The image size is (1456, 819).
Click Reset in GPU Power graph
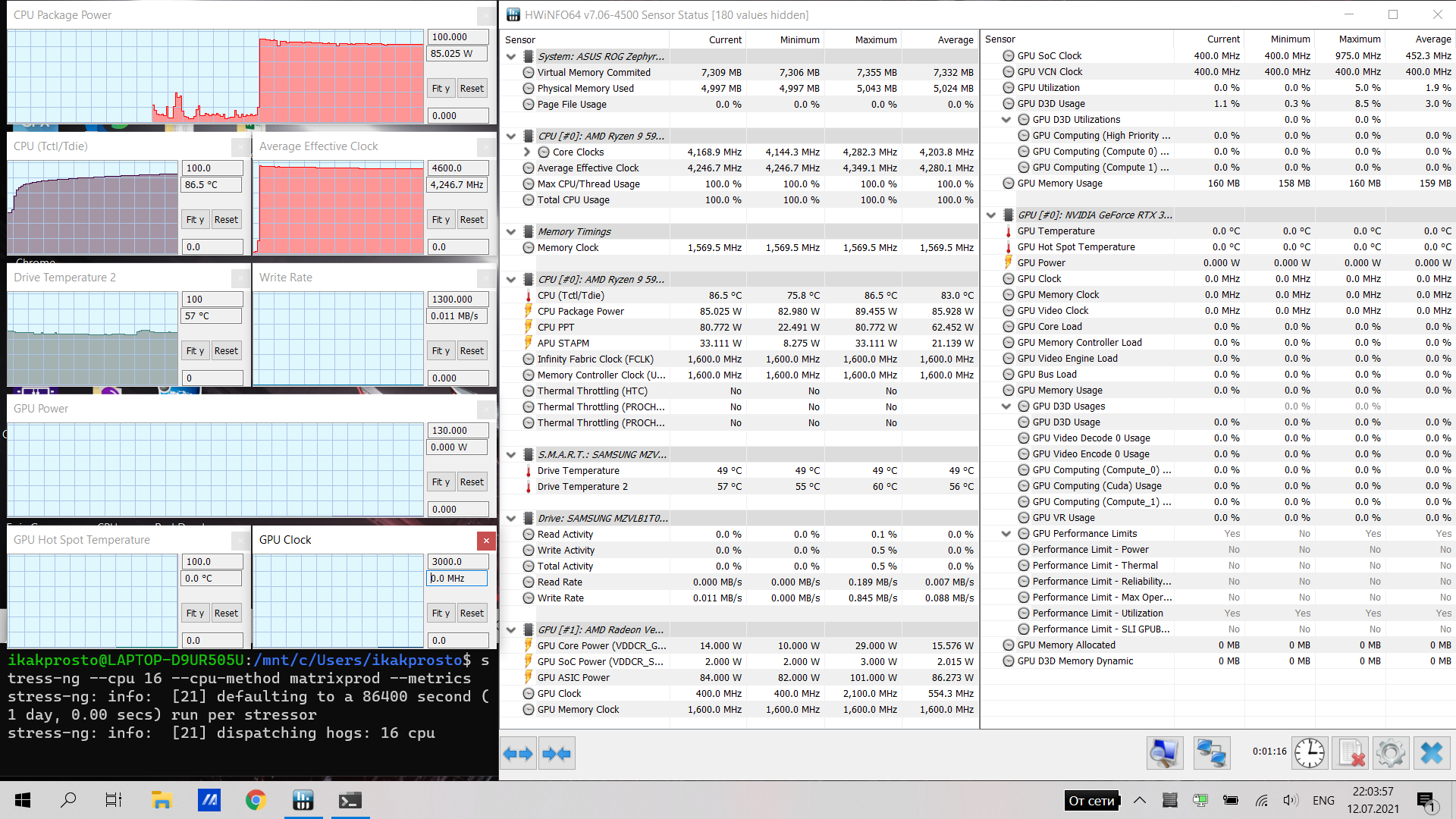point(472,482)
